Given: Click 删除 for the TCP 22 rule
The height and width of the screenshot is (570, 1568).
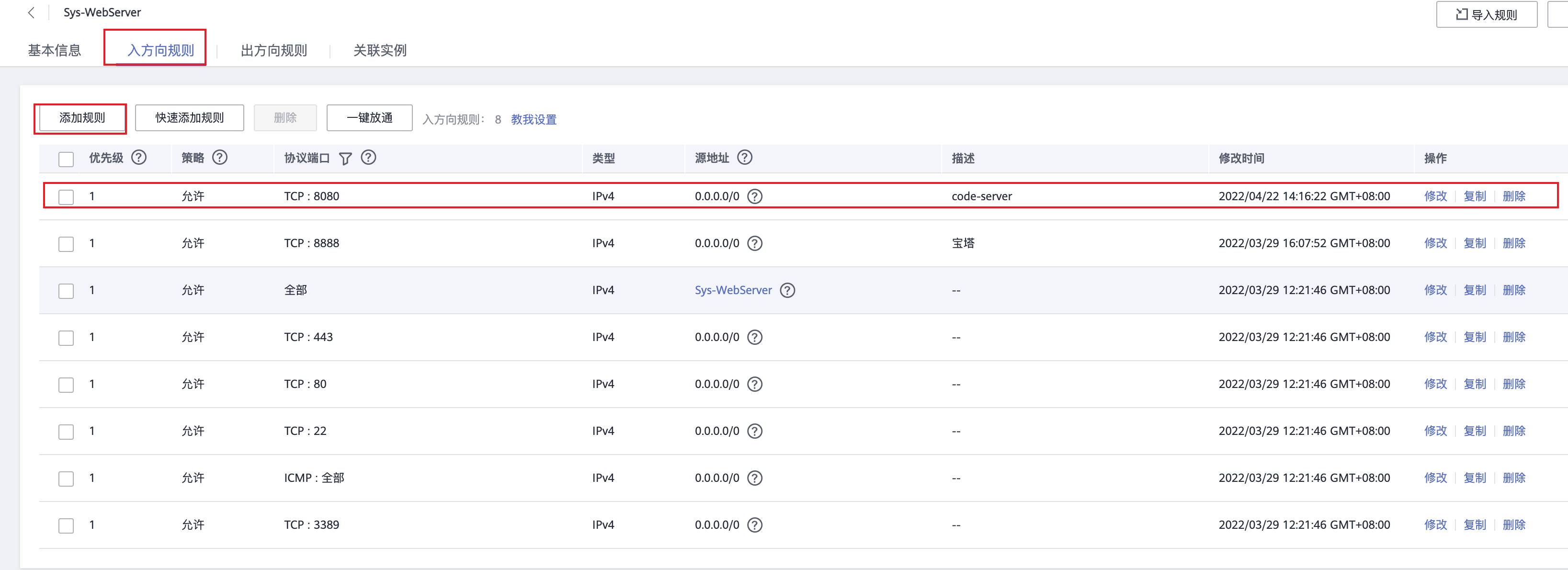Looking at the screenshot, I should tap(1514, 431).
